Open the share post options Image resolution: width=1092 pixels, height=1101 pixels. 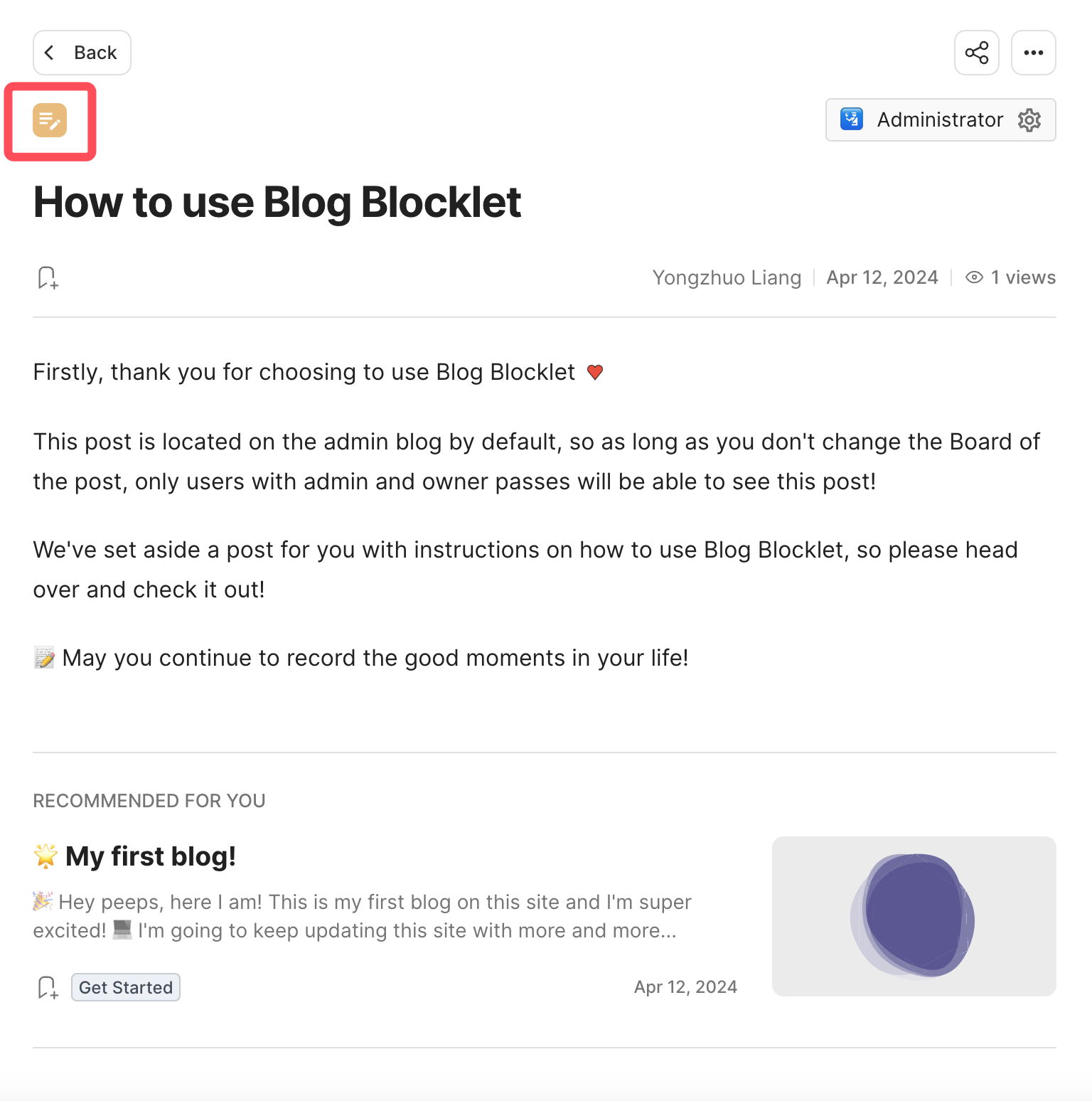976,53
